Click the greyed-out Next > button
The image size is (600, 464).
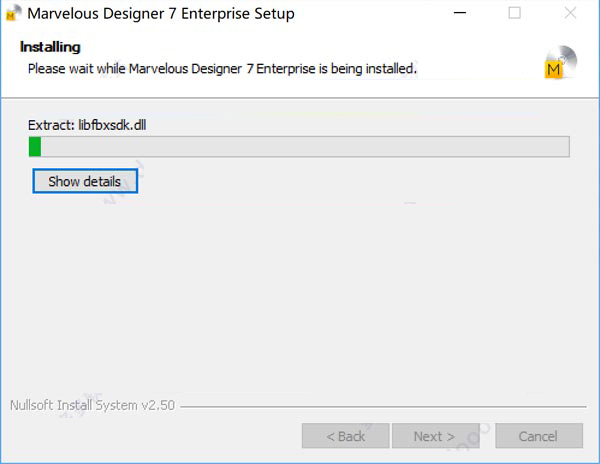[x=434, y=436]
